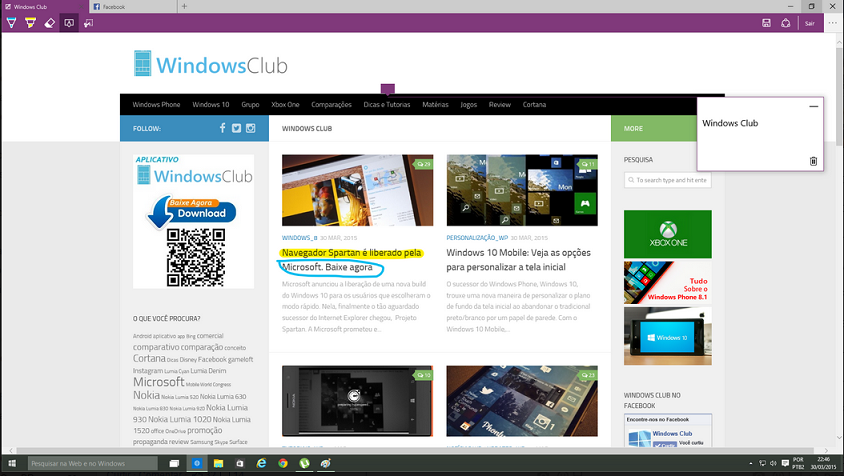
Task: Select the Pen tool in web note toolbar
Action: (x=11, y=23)
